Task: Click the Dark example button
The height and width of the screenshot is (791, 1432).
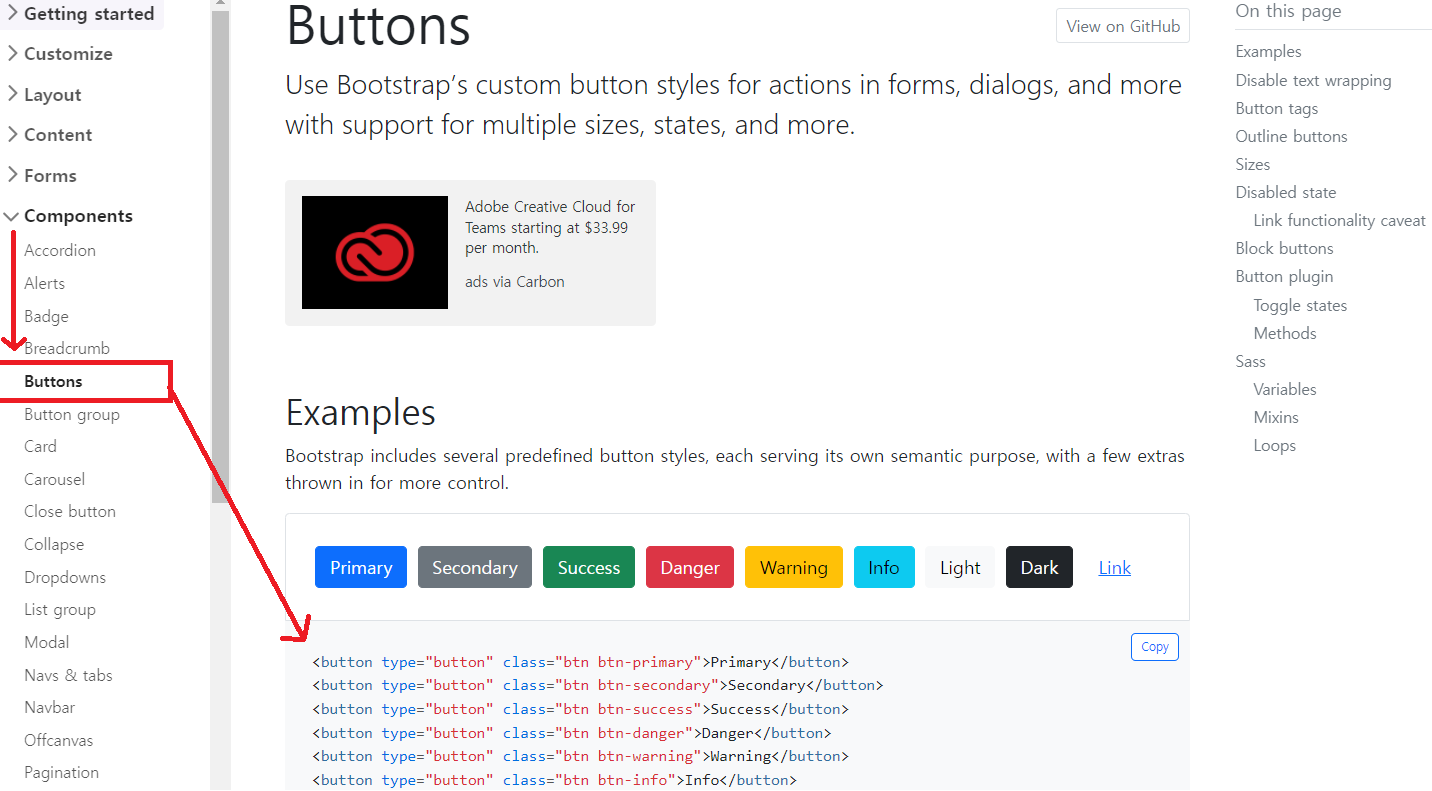Action: coord(1039,567)
